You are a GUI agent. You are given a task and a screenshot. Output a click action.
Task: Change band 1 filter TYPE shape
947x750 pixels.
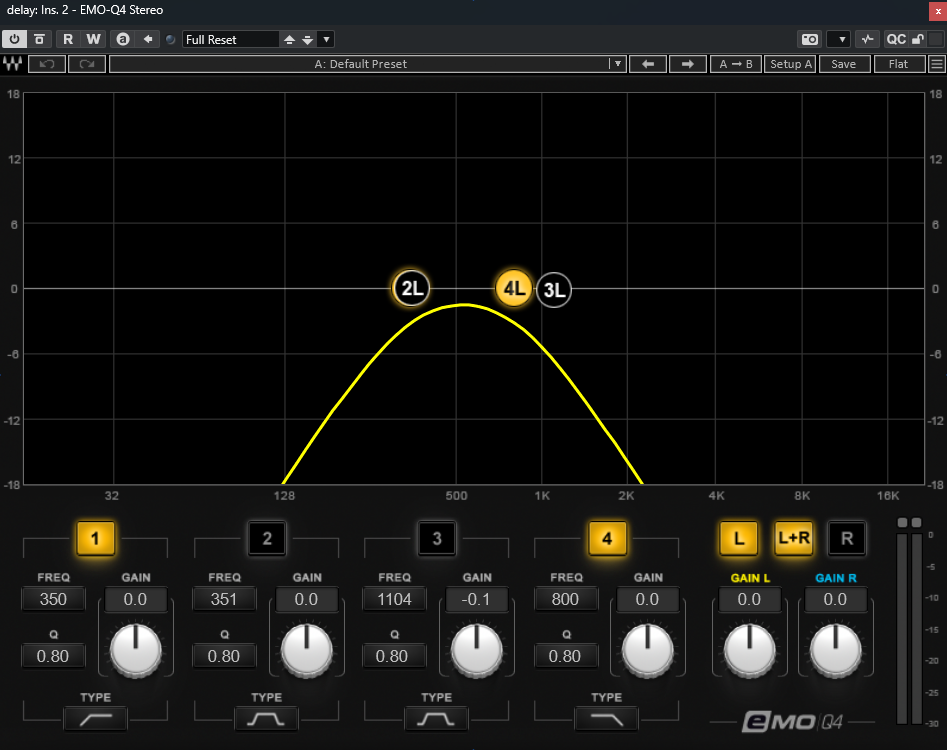(x=95, y=719)
